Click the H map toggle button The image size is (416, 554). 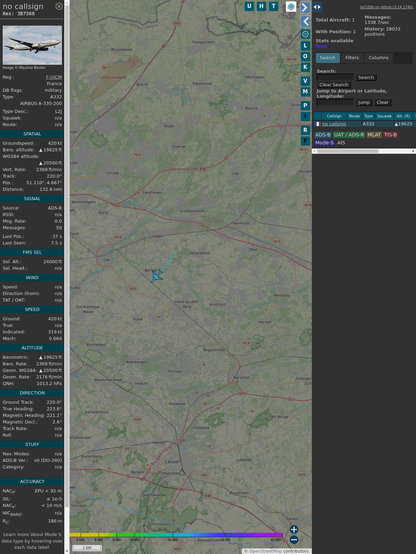click(261, 6)
